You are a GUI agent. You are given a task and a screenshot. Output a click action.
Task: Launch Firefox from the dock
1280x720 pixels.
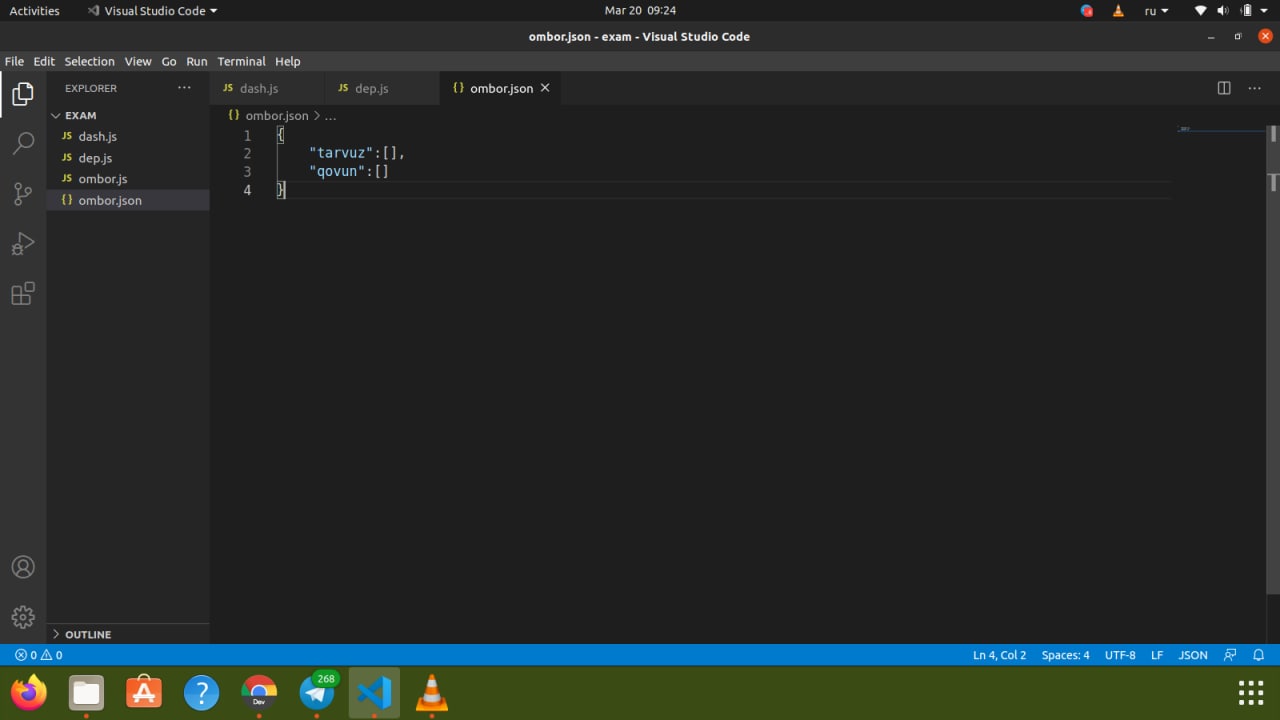28,692
